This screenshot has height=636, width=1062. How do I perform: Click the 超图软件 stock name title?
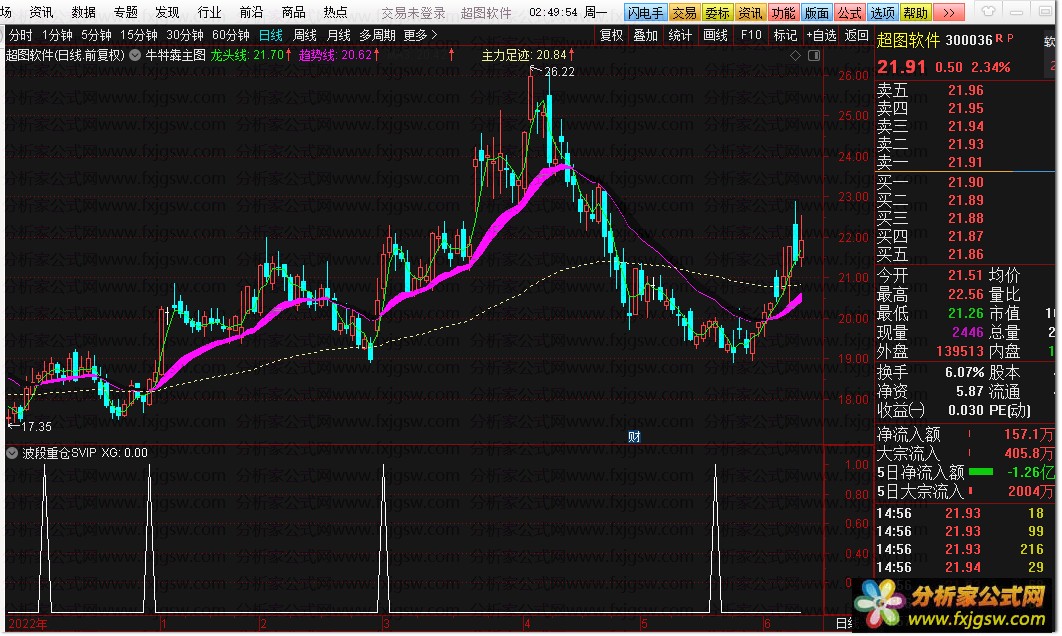[x=908, y=41]
